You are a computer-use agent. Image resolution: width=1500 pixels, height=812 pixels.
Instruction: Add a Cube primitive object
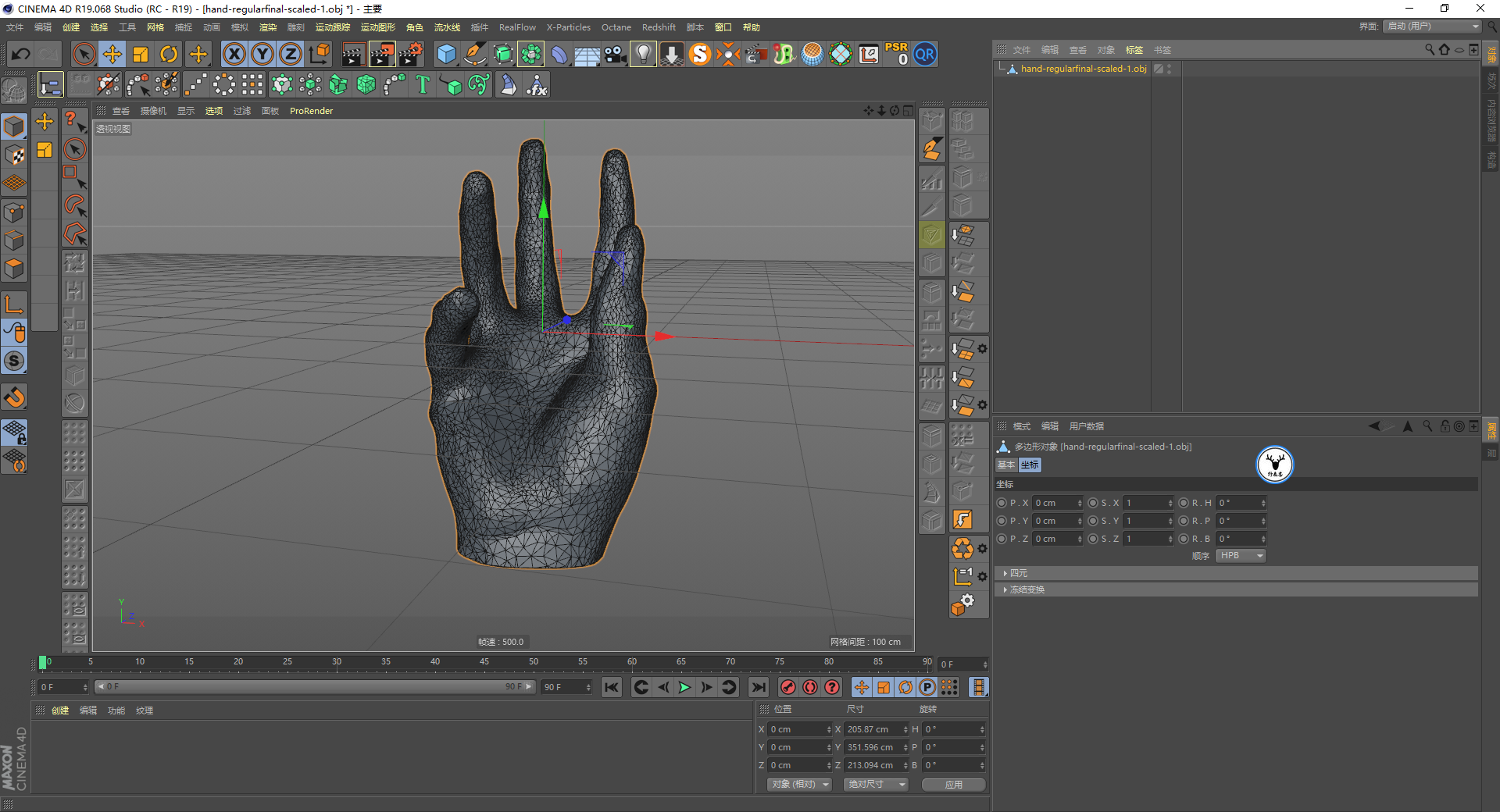(447, 54)
